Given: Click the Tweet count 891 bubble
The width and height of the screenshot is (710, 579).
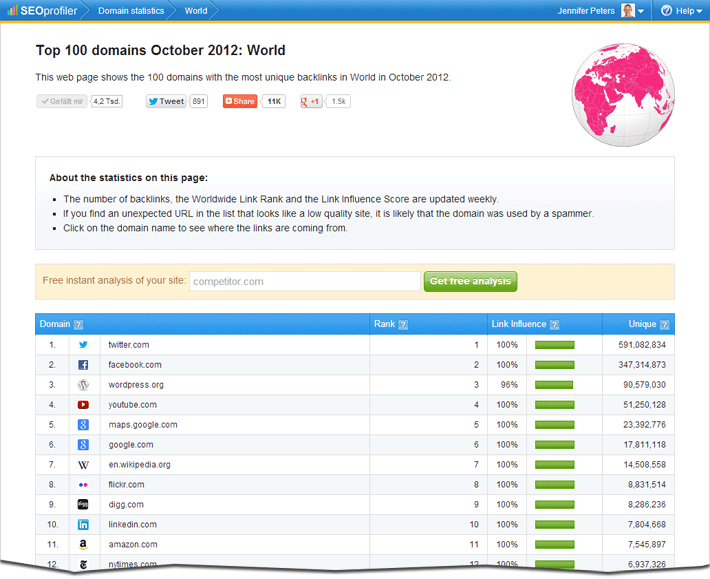Looking at the screenshot, I should click(198, 101).
